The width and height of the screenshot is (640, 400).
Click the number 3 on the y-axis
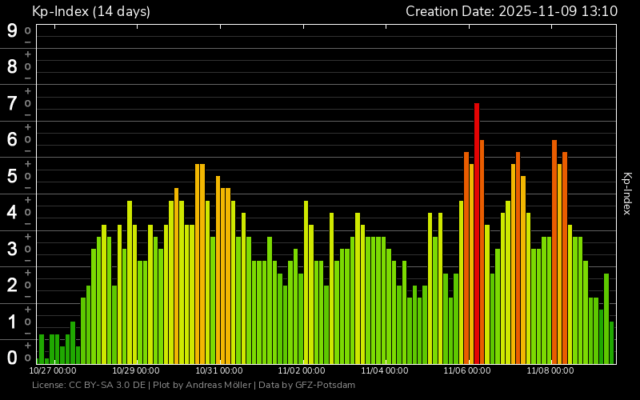12,249
